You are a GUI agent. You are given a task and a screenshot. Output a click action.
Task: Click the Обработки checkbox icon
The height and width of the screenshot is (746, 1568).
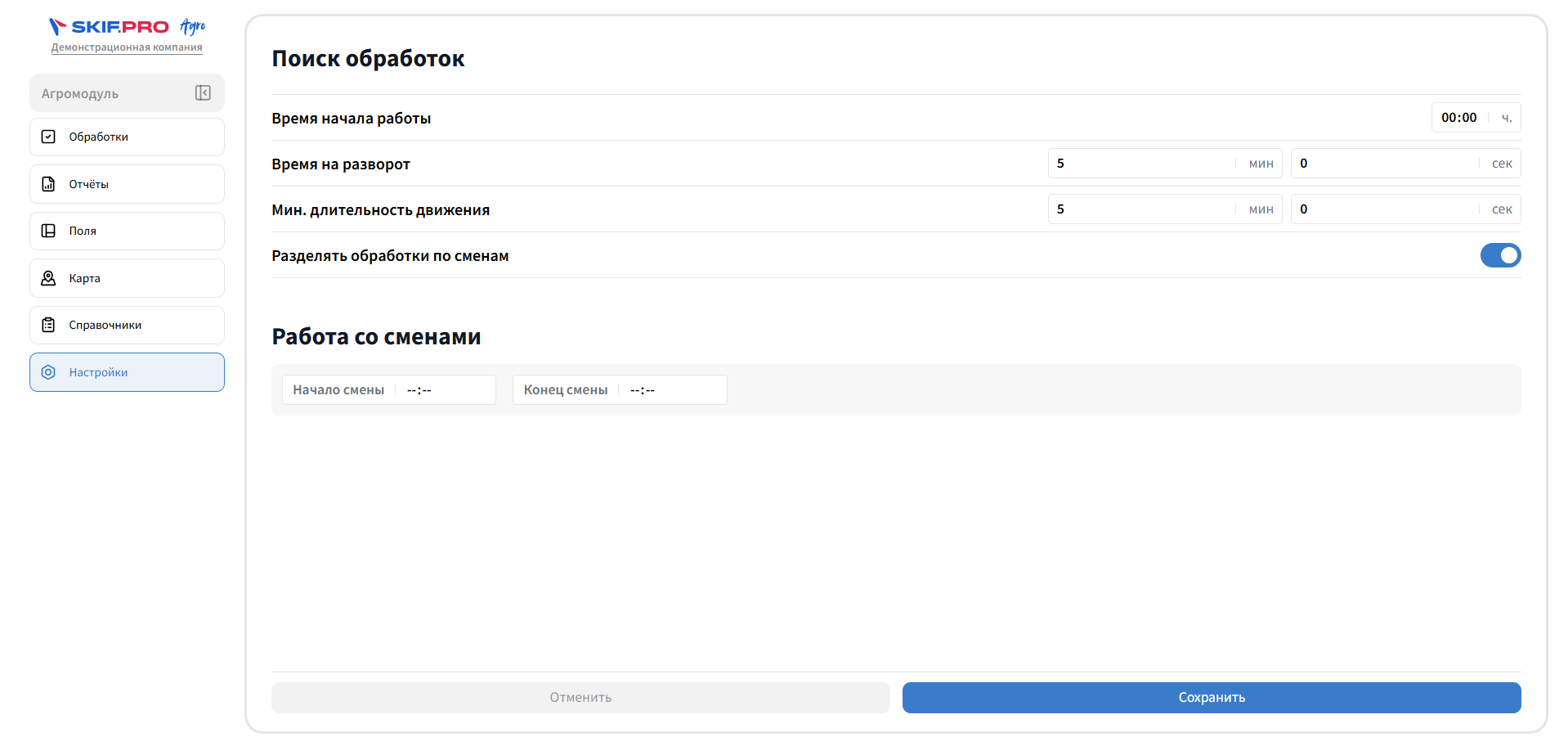(x=48, y=137)
